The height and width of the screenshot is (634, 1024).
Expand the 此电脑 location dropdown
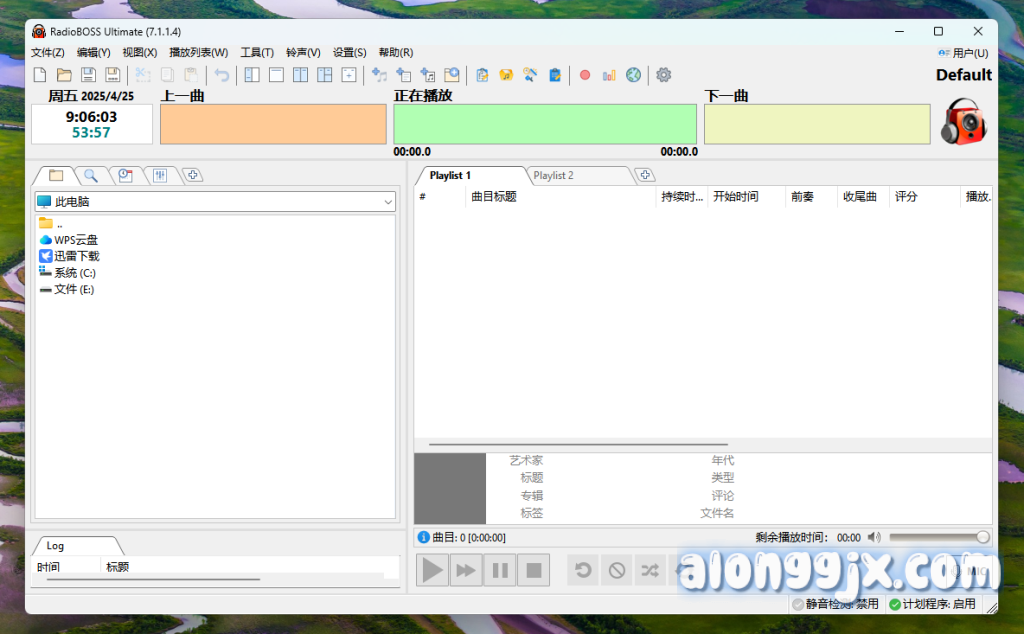click(388, 202)
